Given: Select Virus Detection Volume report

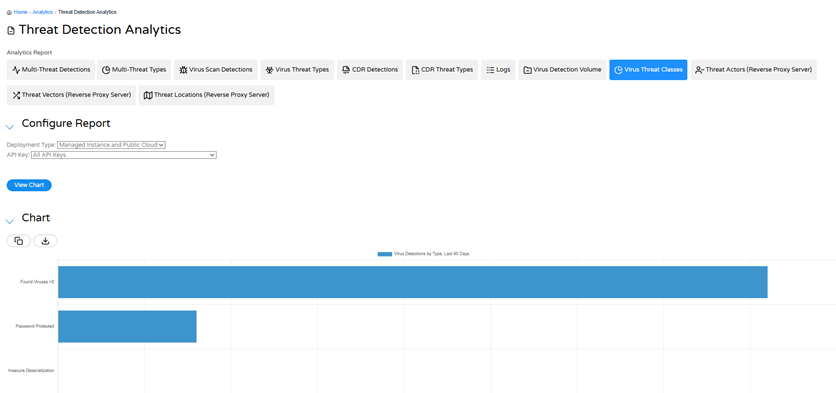Looking at the screenshot, I should click(x=562, y=70).
